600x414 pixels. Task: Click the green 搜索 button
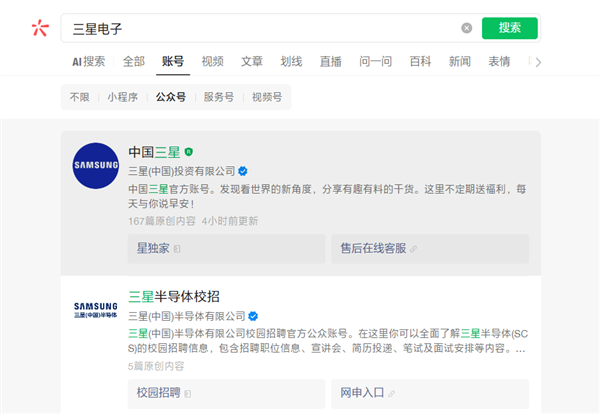pyautogui.click(x=510, y=28)
